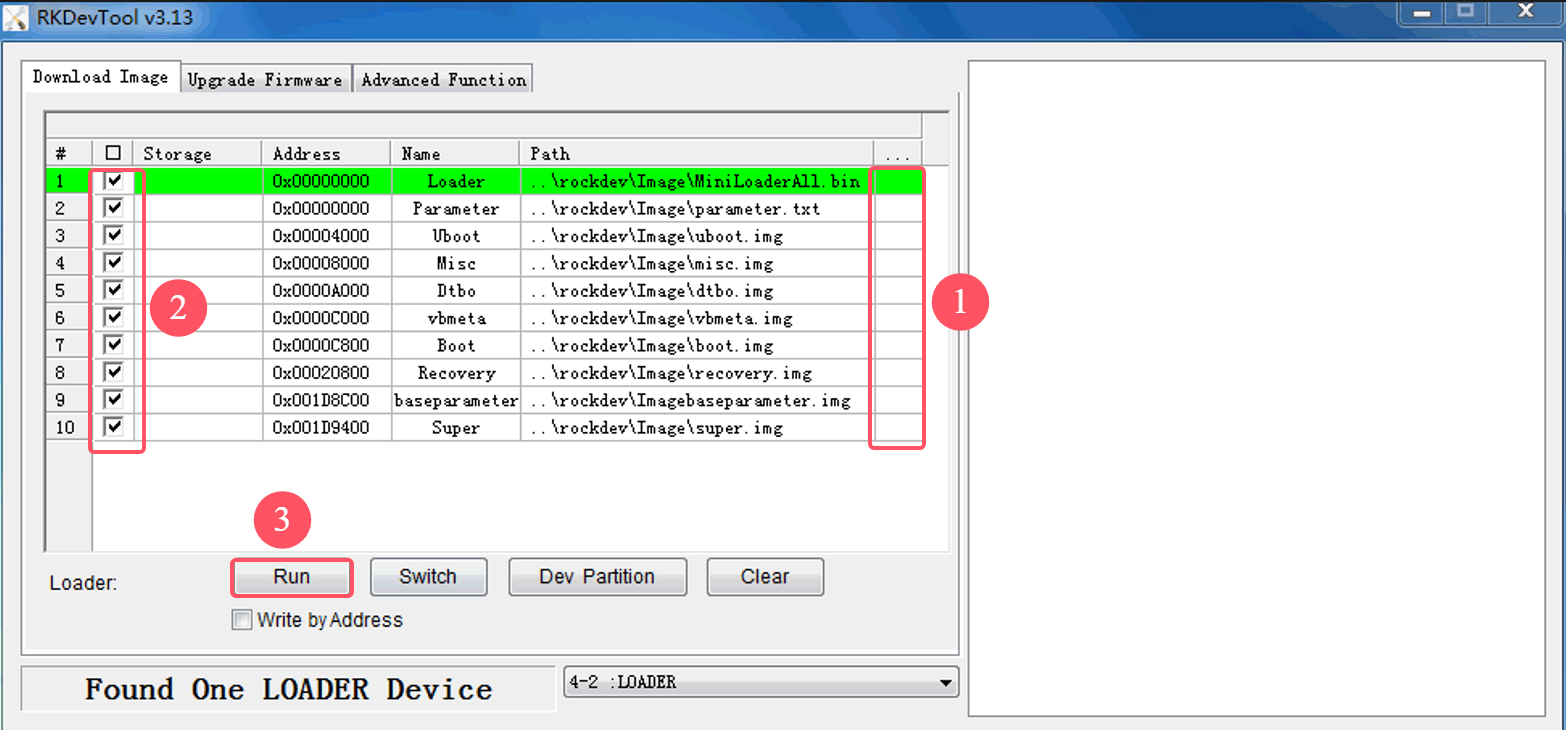
Task: Click address 0x0000C800 cell
Action: point(326,345)
